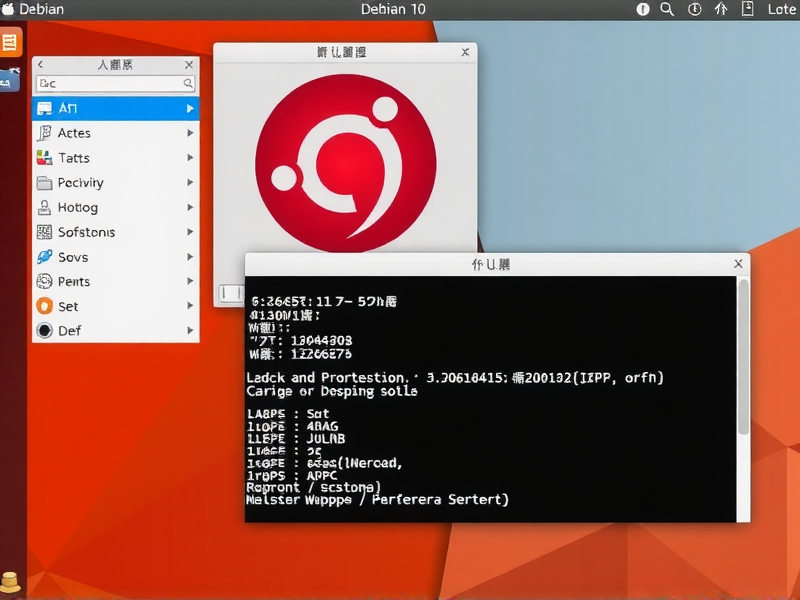800x600 pixels.
Task: Click the info circle icon in the top bar
Action: 641,9
